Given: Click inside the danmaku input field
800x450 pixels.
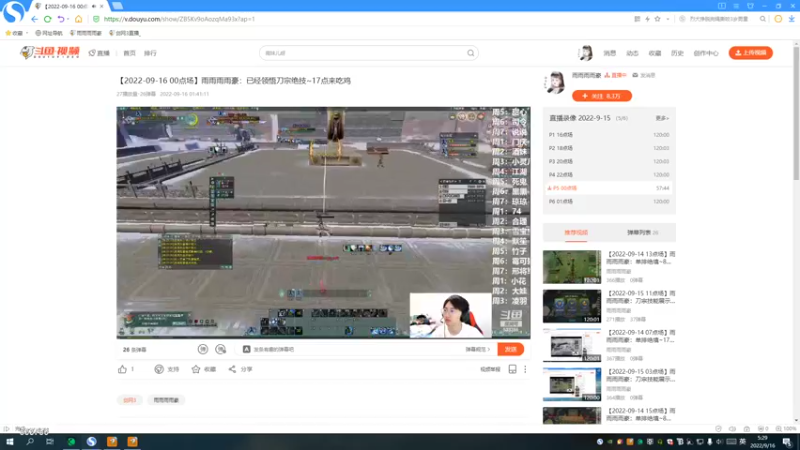Looking at the screenshot, I should [357, 349].
